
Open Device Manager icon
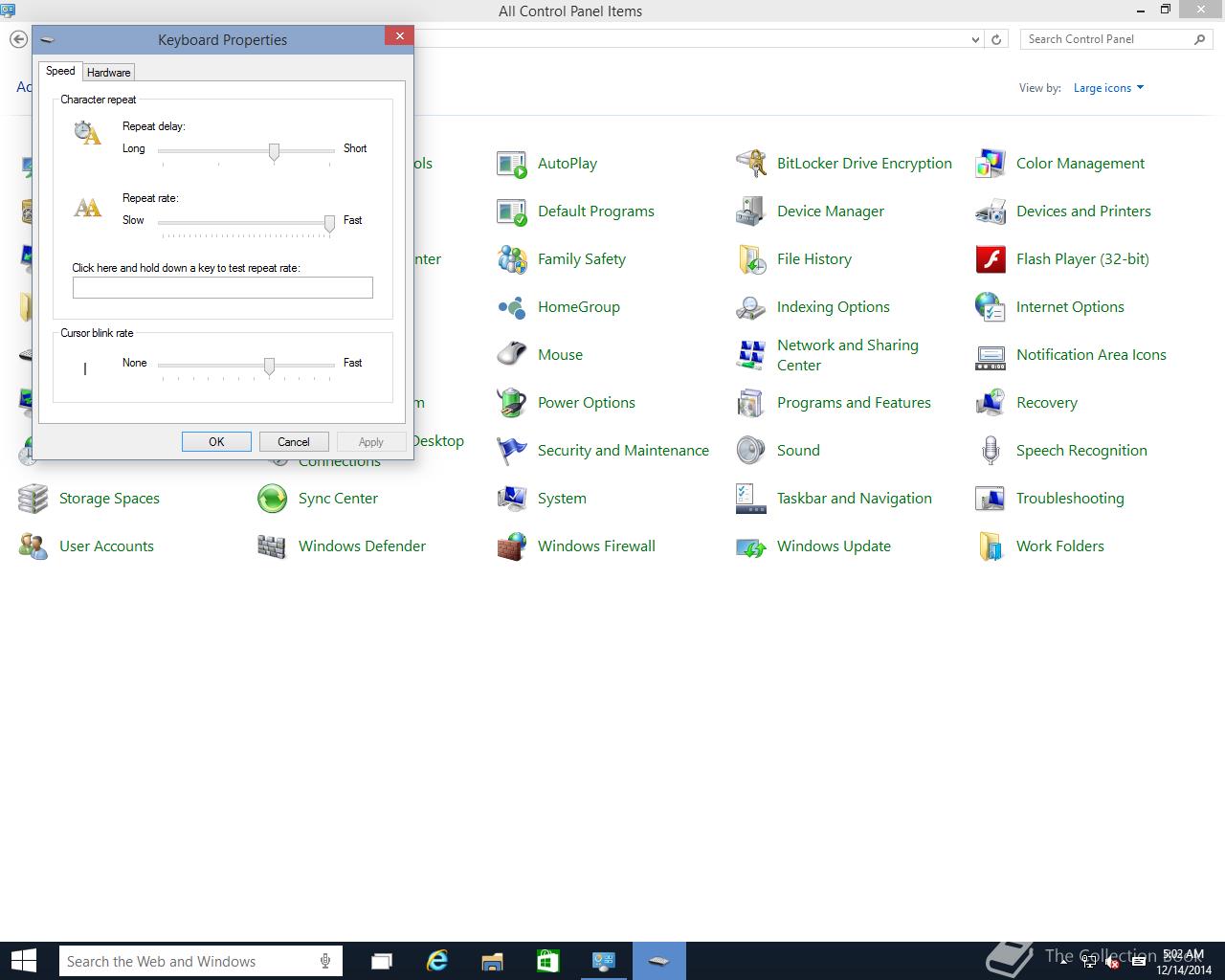point(751,212)
